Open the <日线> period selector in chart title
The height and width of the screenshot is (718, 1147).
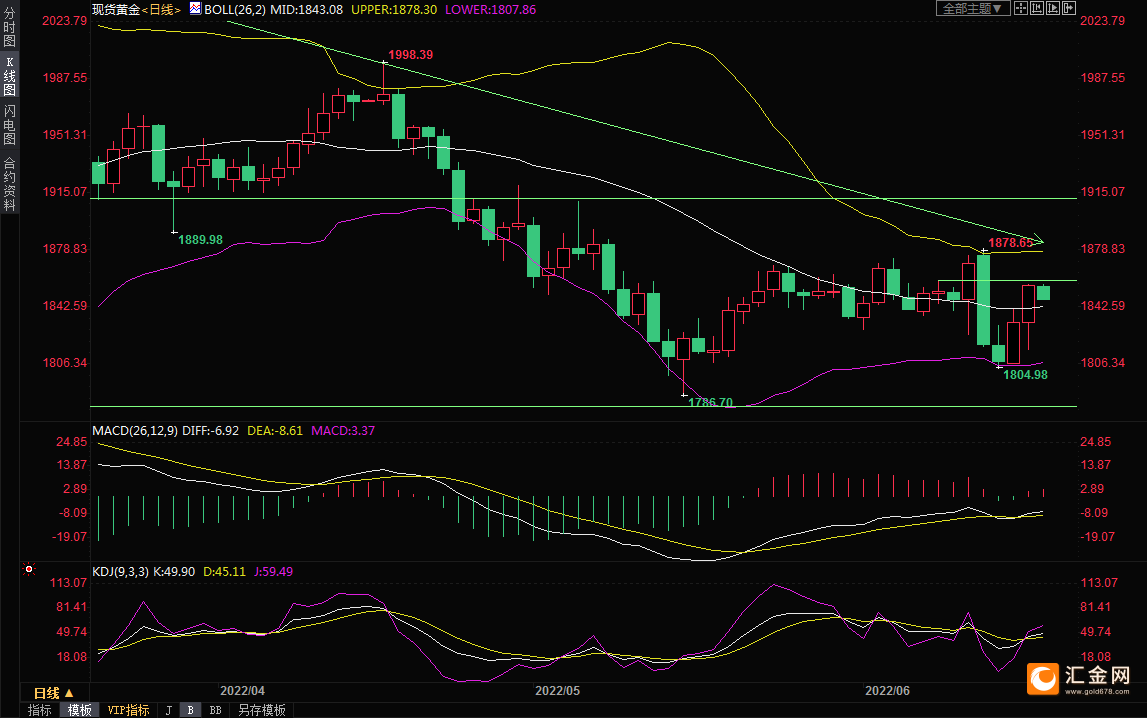pyautogui.click(x=160, y=9)
